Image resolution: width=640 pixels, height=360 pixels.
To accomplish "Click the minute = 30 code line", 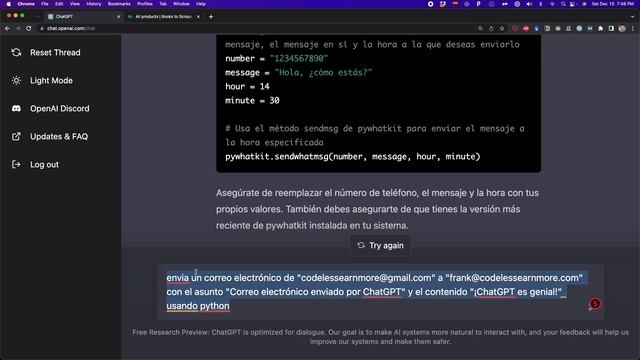I will [x=252, y=100].
